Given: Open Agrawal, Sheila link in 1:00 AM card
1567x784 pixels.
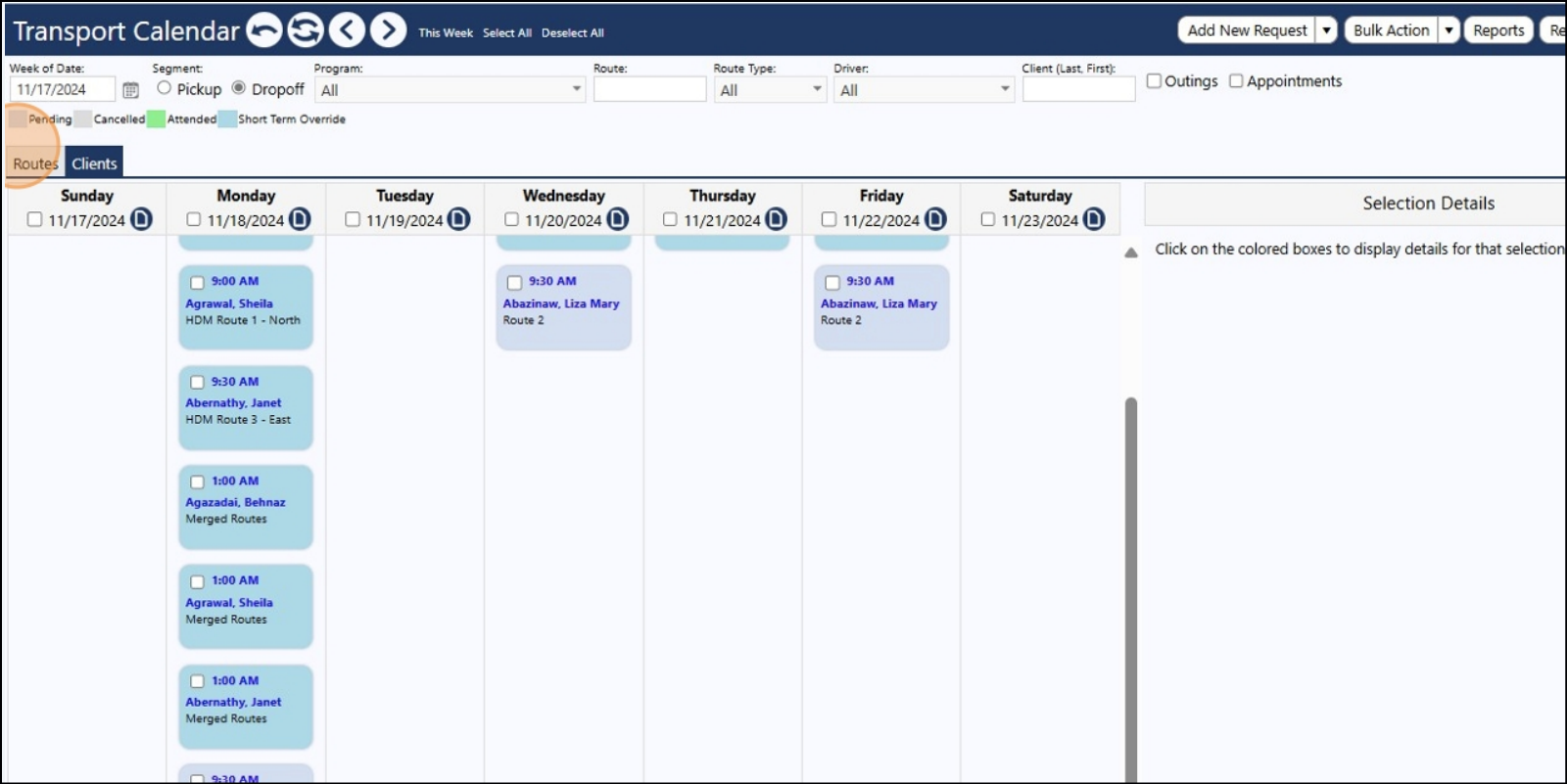Looking at the screenshot, I should coord(229,603).
